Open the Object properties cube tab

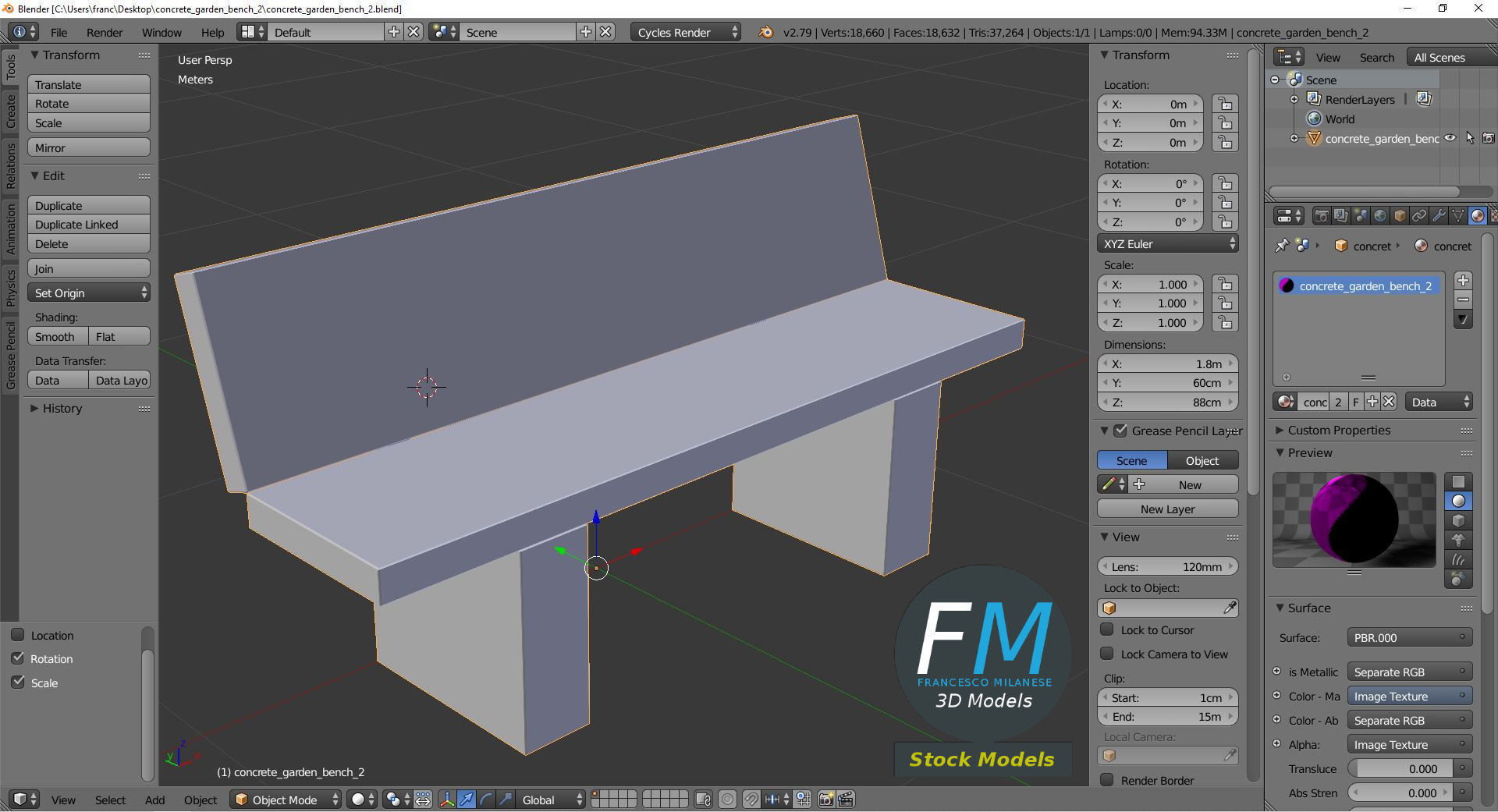[x=1399, y=216]
